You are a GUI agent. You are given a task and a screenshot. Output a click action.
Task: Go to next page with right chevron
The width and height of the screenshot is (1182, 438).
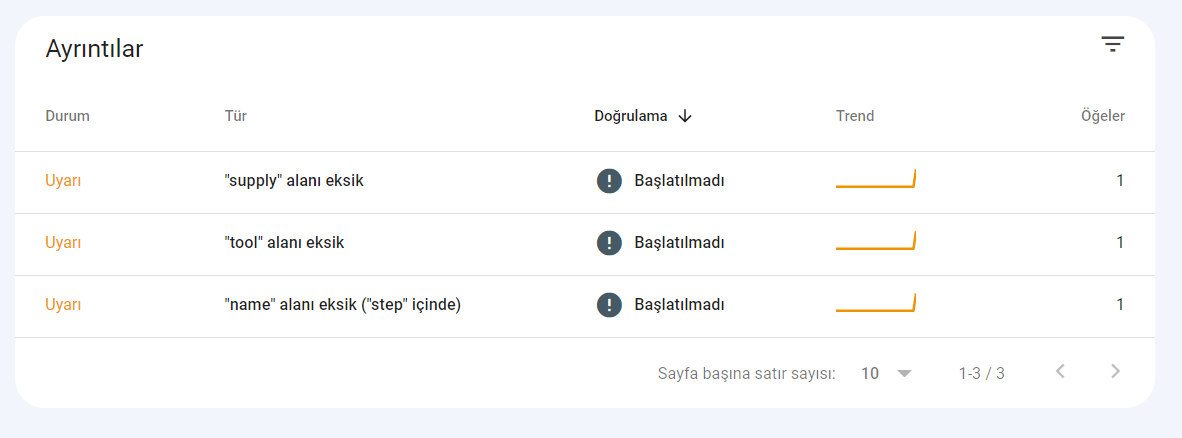pyautogui.click(x=1116, y=371)
